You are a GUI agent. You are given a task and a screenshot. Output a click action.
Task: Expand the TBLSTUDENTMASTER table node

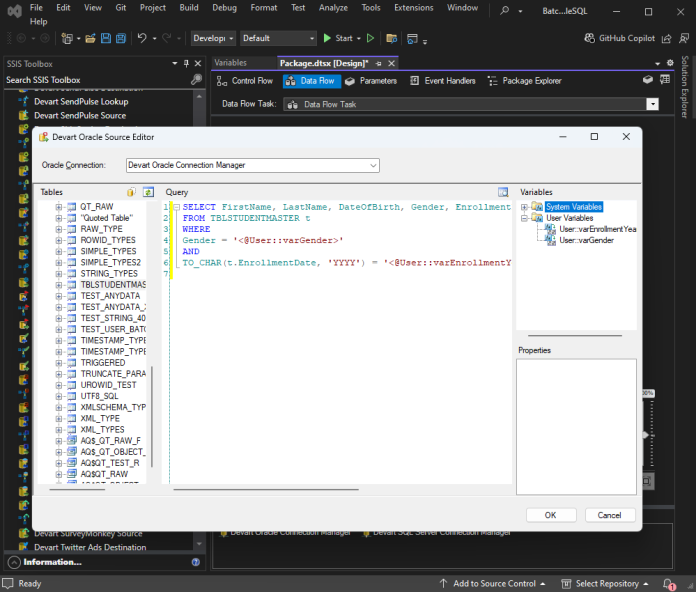(x=59, y=285)
